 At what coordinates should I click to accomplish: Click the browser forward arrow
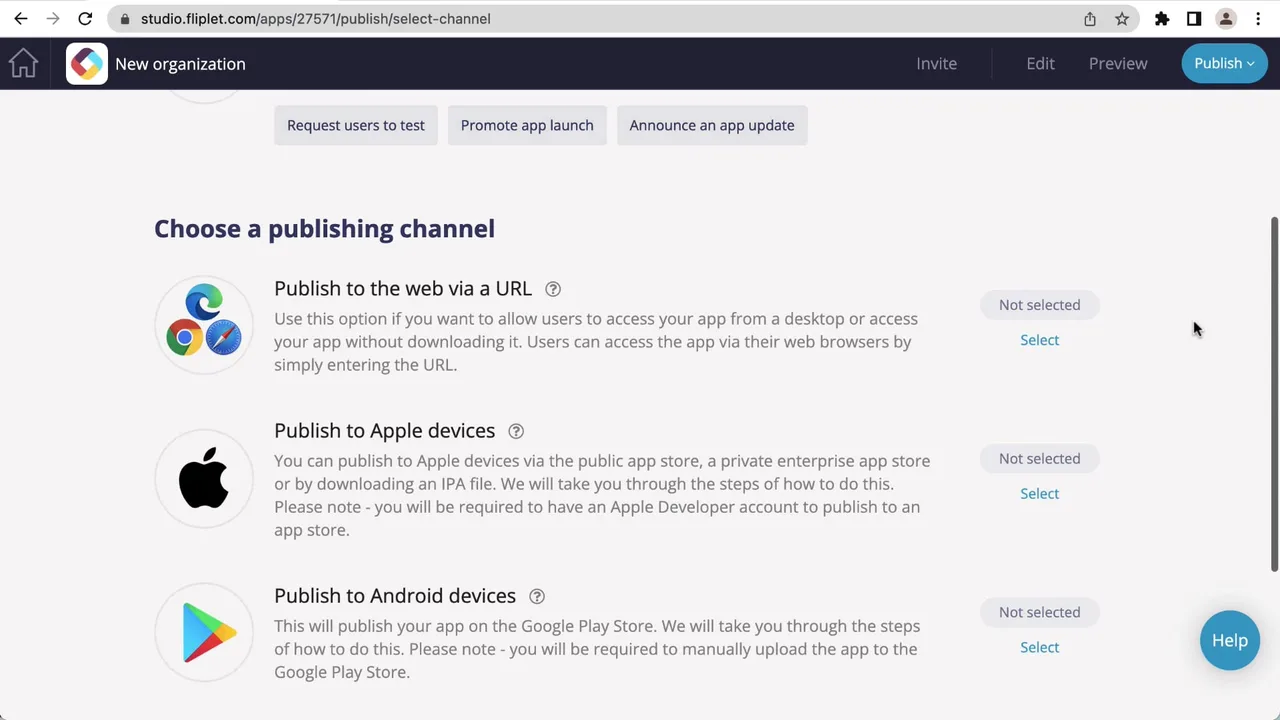(53, 19)
